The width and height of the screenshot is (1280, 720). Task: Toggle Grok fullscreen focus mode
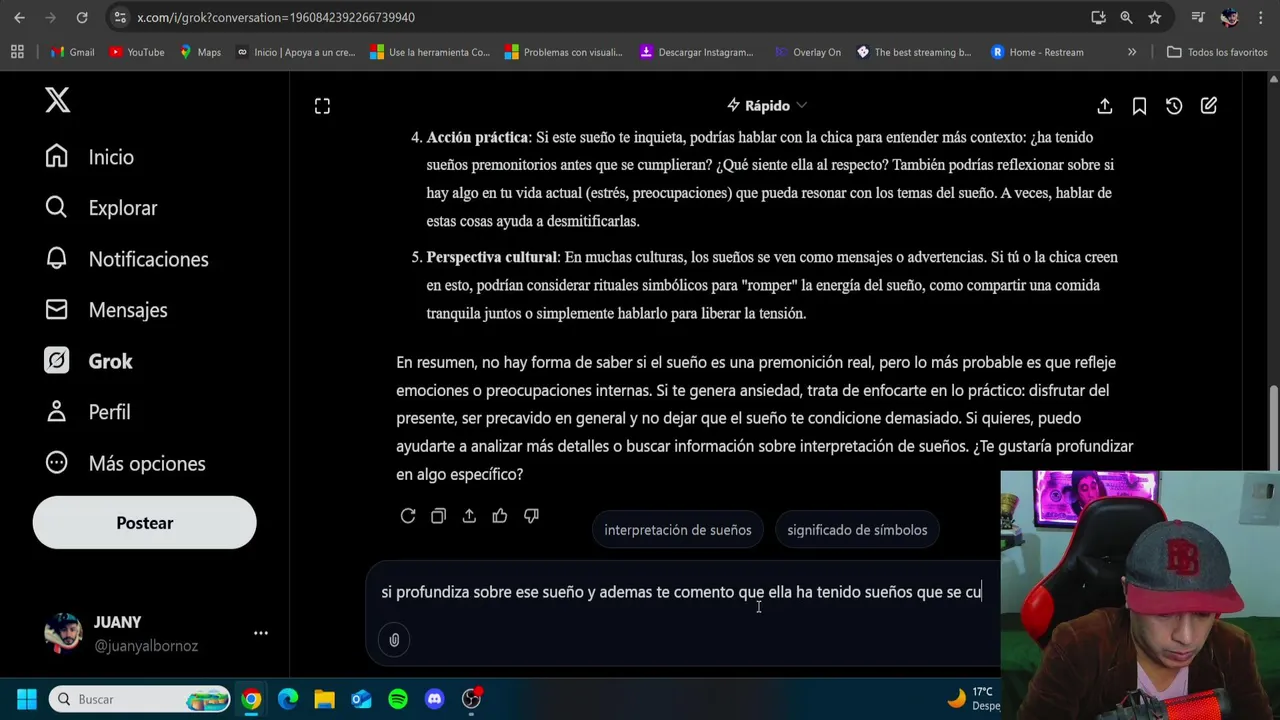[322, 106]
